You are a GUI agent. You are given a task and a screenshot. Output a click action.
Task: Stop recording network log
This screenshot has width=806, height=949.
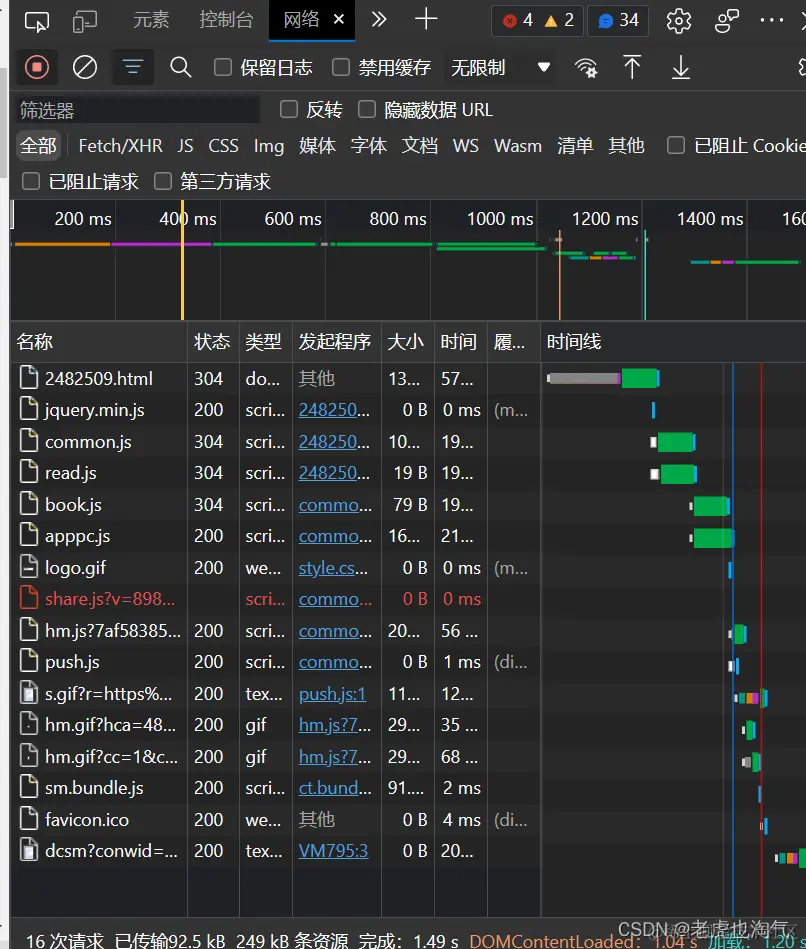point(37,67)
